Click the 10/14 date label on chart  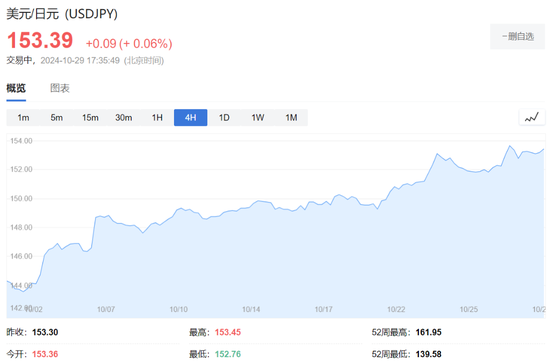(251, 309)
